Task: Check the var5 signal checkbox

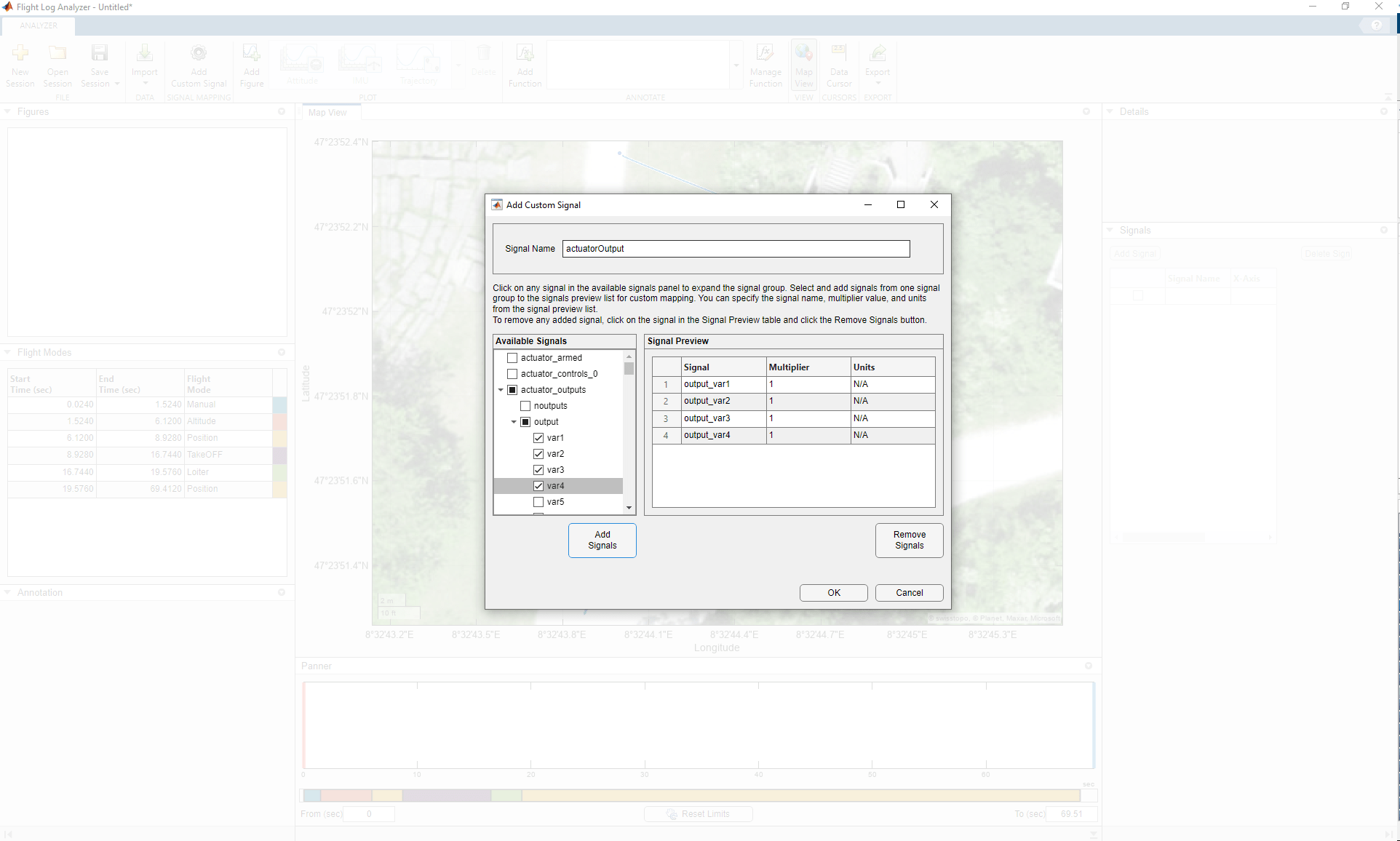Action: [x=538, y=502]
